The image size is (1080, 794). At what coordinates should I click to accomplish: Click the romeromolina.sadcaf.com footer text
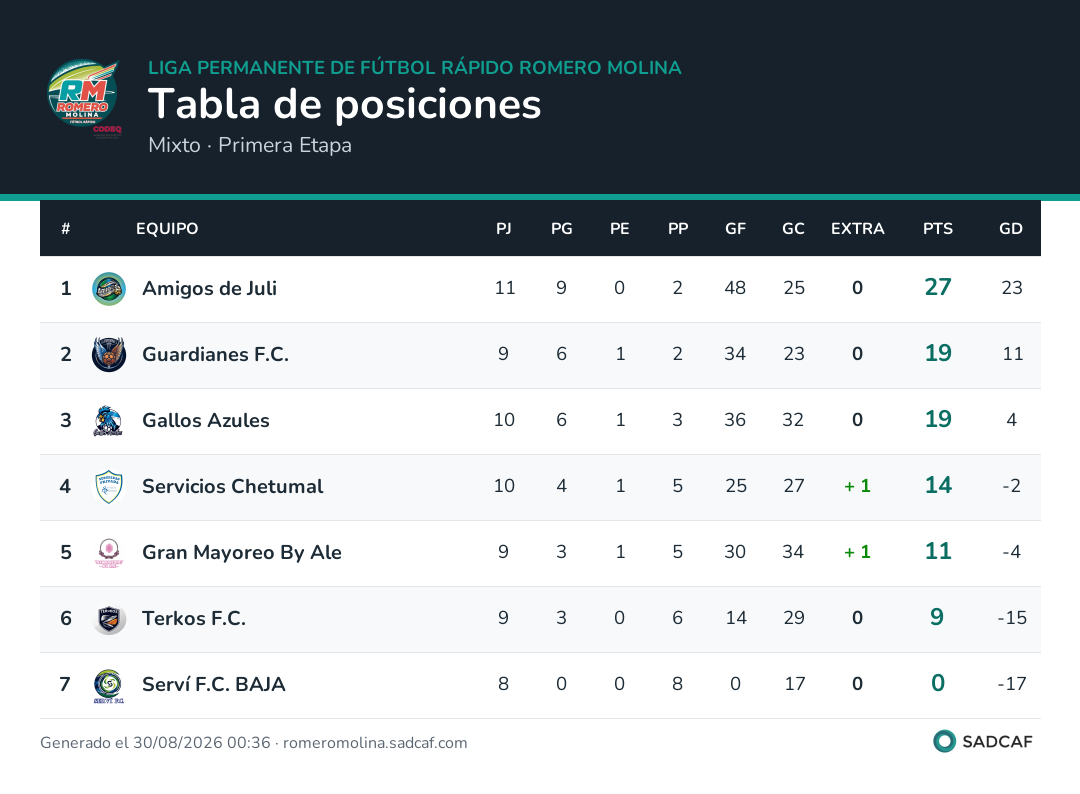click(375, 742)
